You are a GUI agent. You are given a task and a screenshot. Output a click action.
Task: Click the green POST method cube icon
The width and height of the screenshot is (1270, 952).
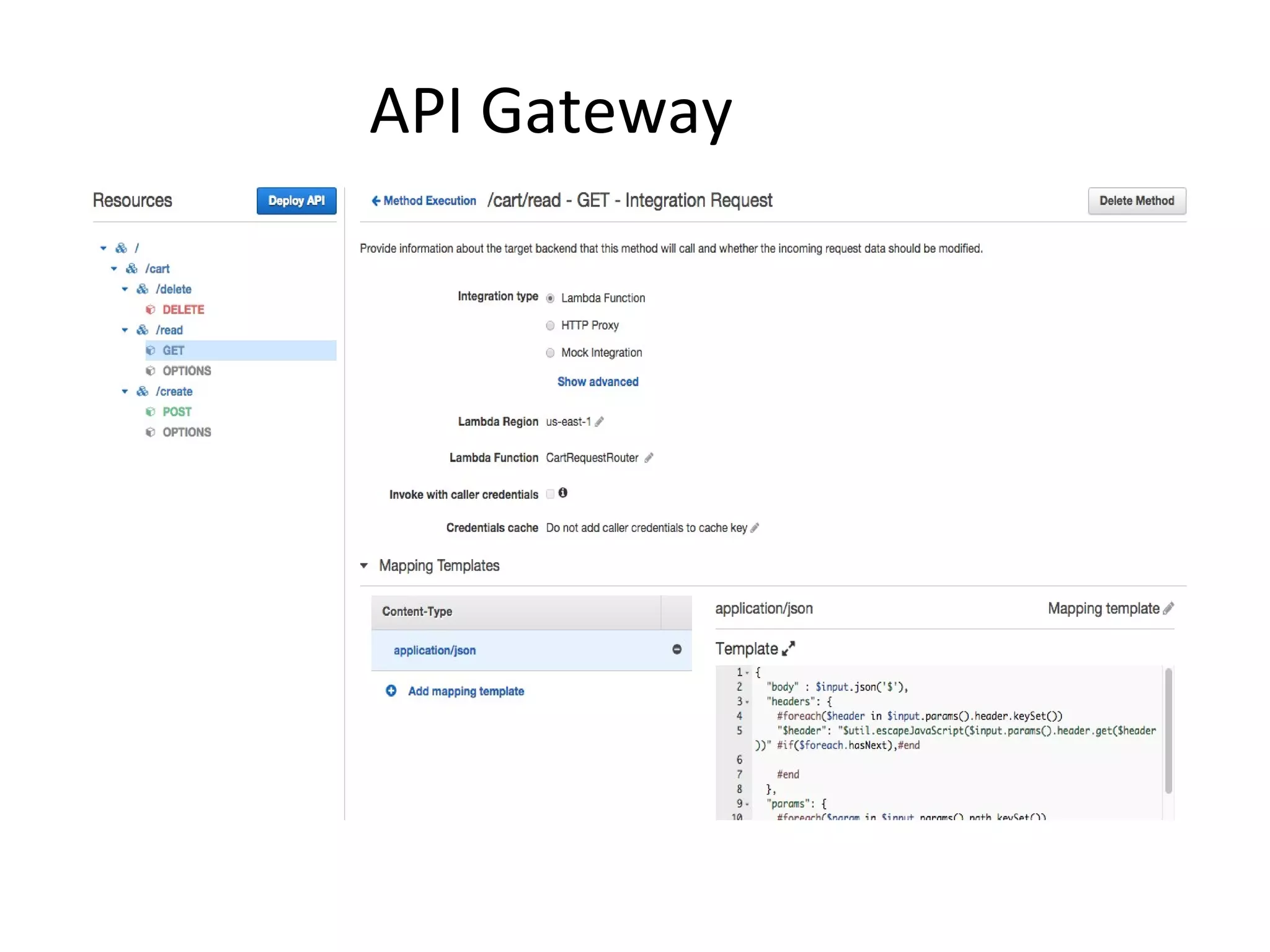coord(151,412)
